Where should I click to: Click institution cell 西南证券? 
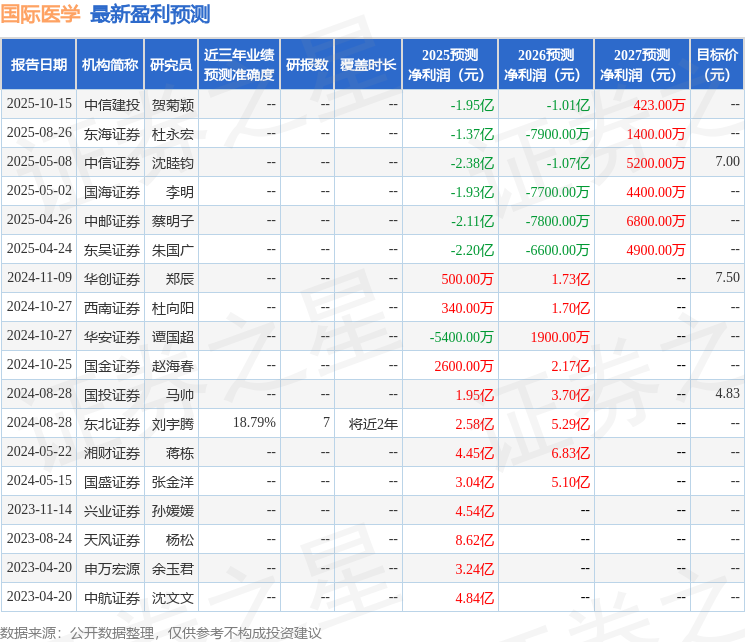coord(112,308)
